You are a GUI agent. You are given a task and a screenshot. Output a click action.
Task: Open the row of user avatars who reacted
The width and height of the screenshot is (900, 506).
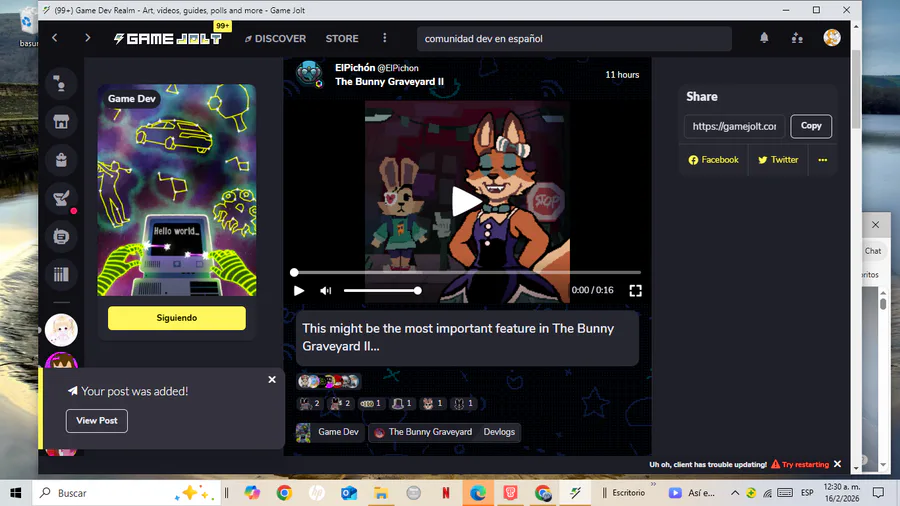coord(329,381)
